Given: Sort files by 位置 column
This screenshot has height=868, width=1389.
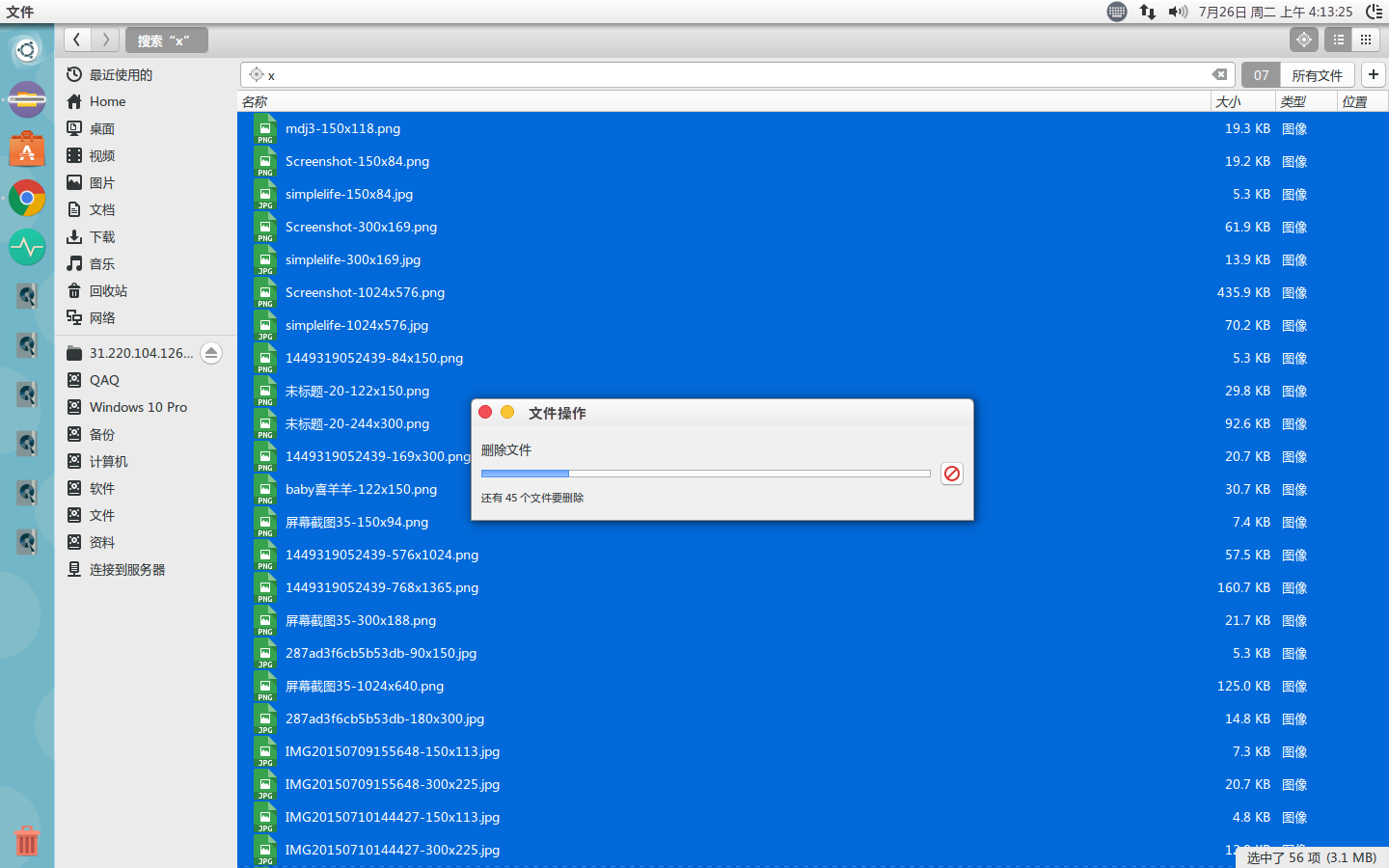Looking at the screenshot, I should click(1363, 101).
